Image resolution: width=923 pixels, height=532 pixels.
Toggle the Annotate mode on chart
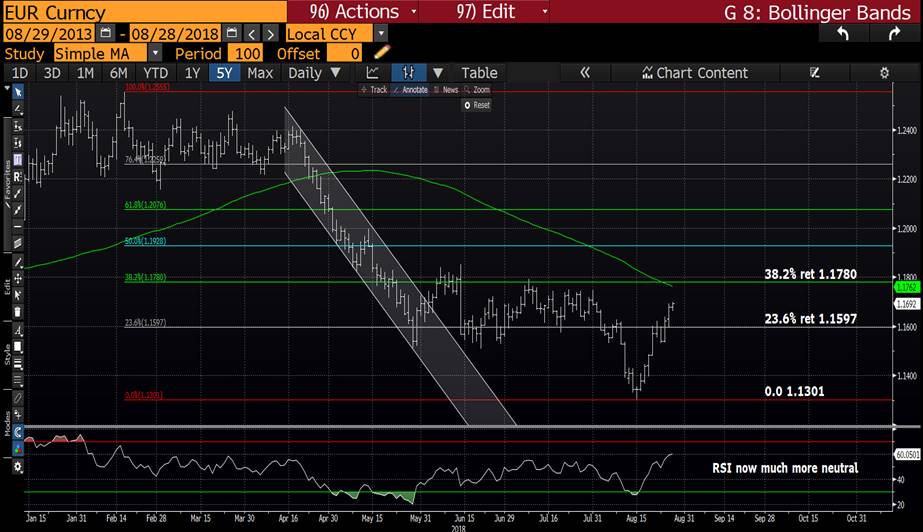411,90
